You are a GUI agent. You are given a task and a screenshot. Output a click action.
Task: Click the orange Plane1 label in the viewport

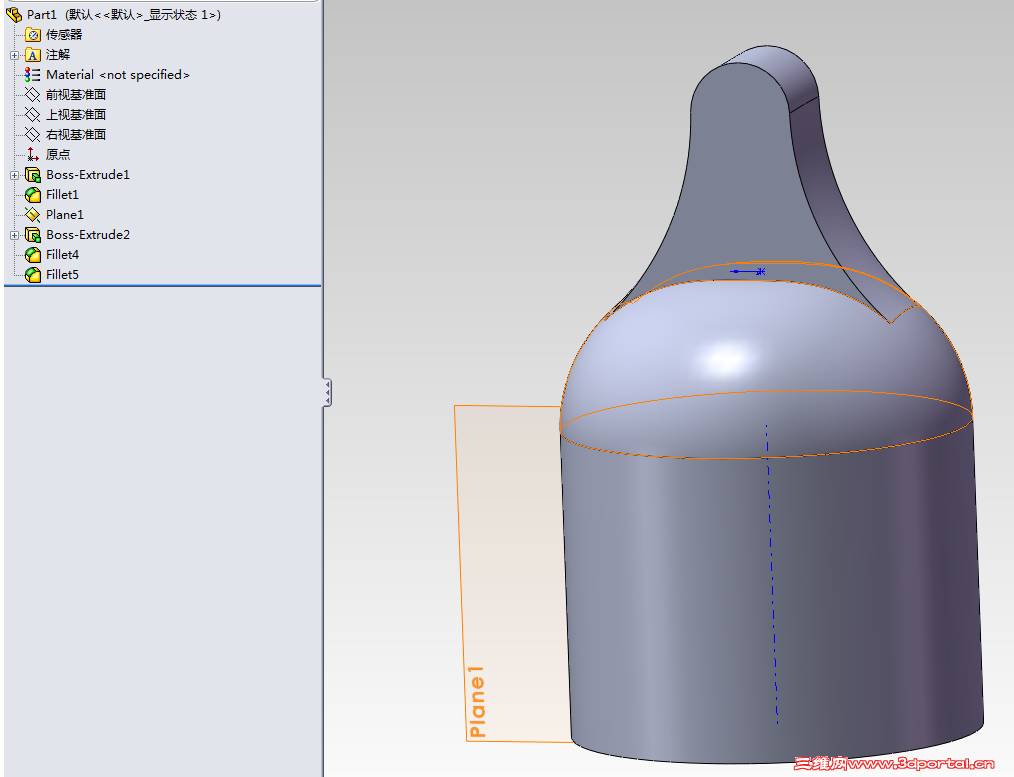pyautogui.click(x=477, y=702)
